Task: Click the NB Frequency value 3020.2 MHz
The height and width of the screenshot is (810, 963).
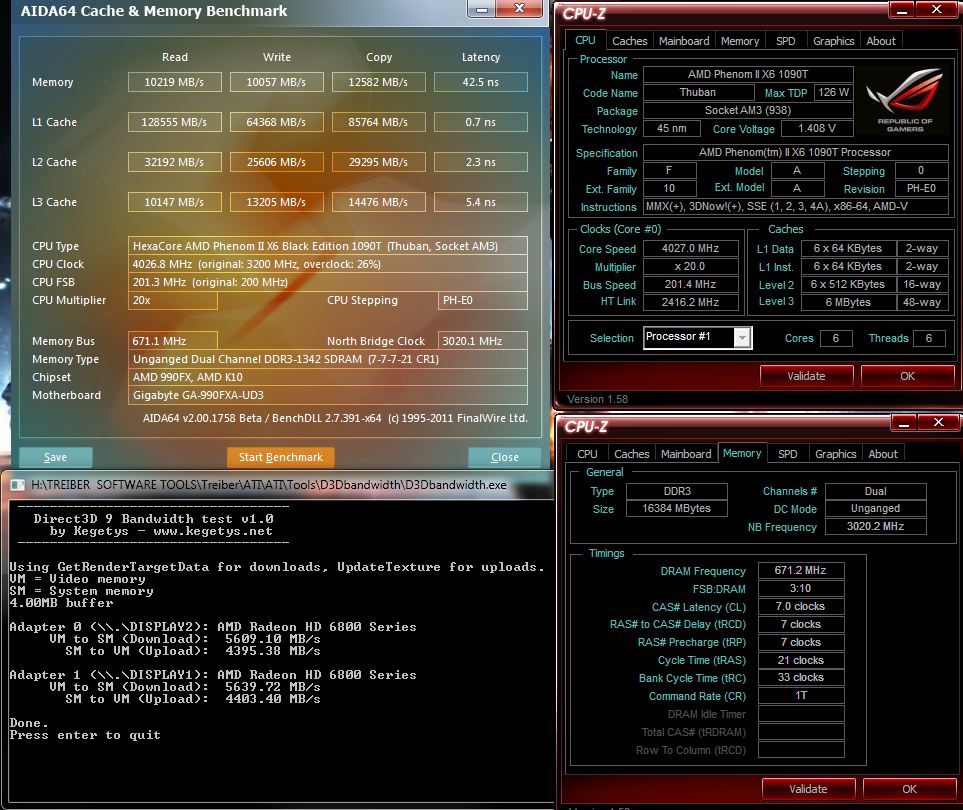Action: 875,526
